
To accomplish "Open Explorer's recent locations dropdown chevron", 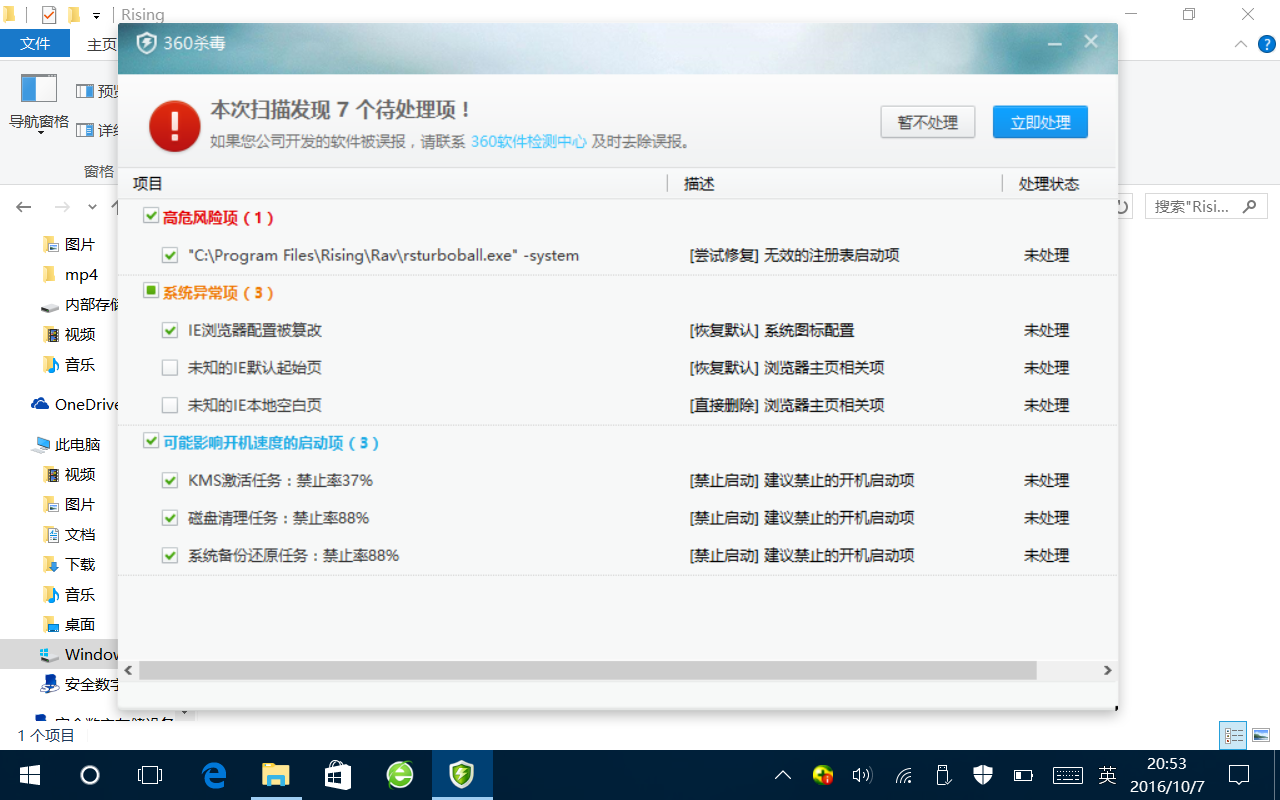I will coord(92,207).
